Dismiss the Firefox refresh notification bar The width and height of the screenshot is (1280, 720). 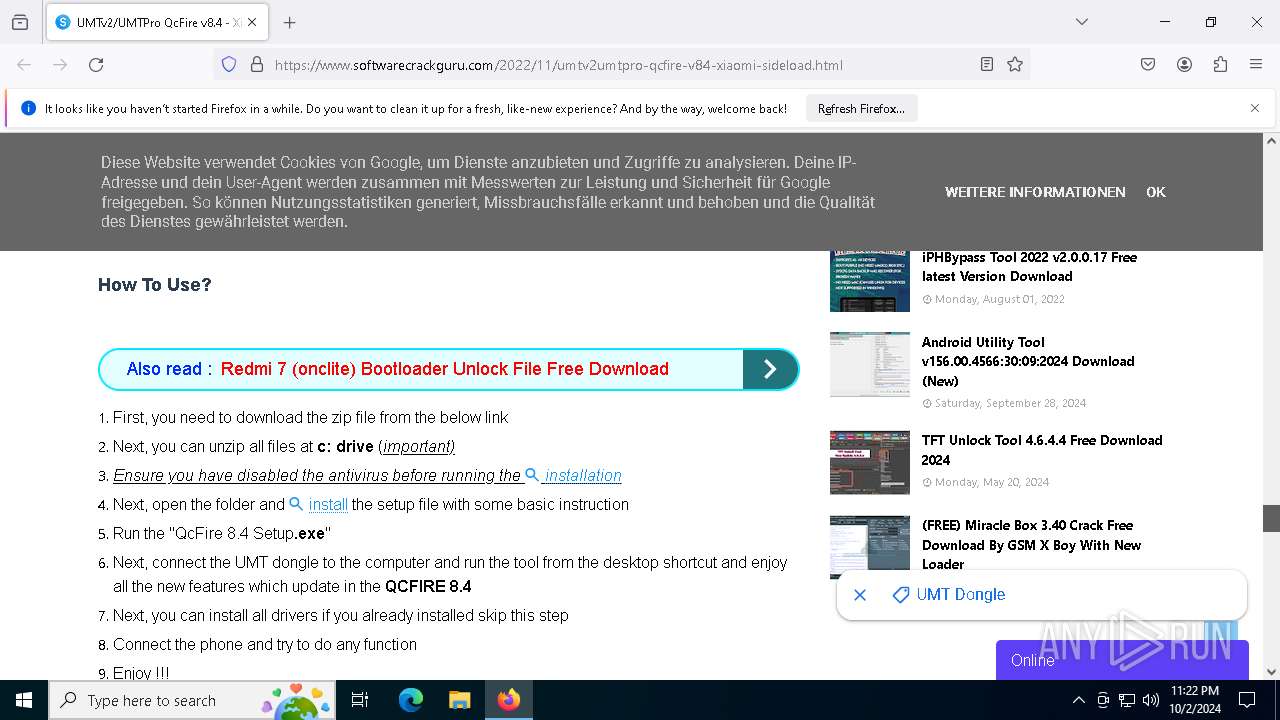coord(1255,108)
